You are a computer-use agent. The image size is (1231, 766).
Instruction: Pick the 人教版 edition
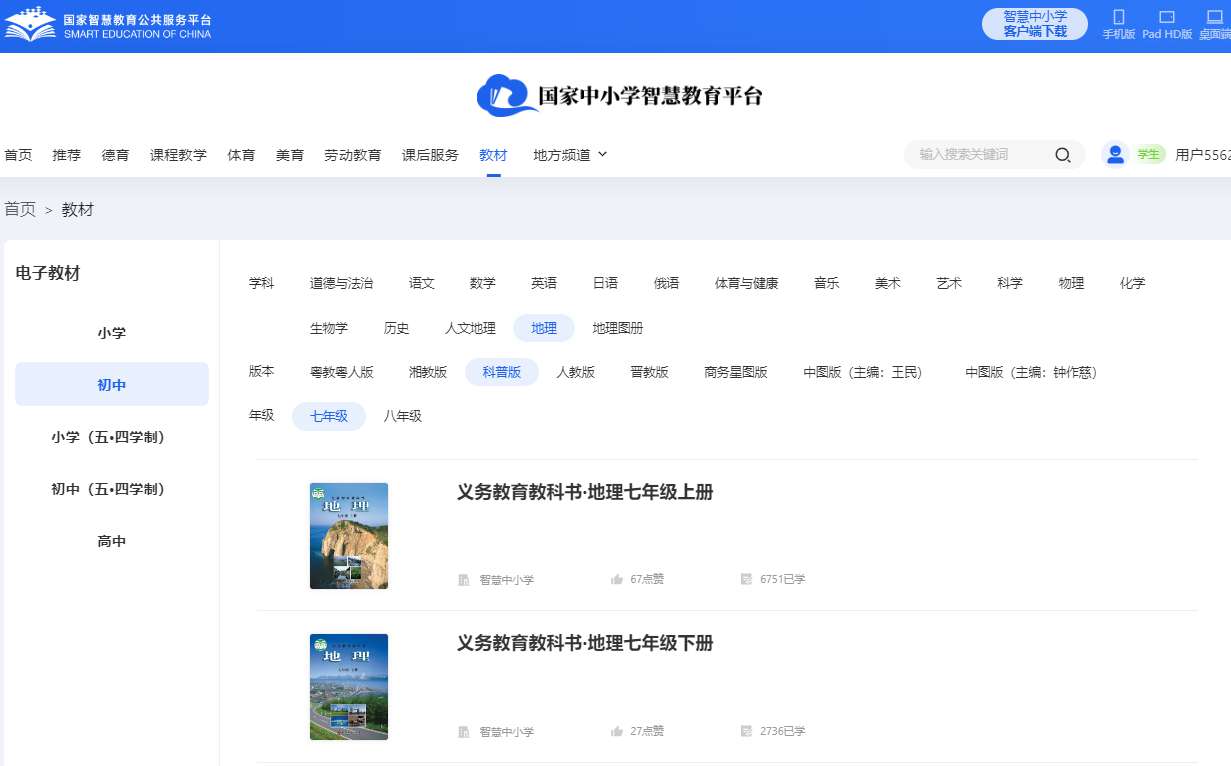point(576,372)
